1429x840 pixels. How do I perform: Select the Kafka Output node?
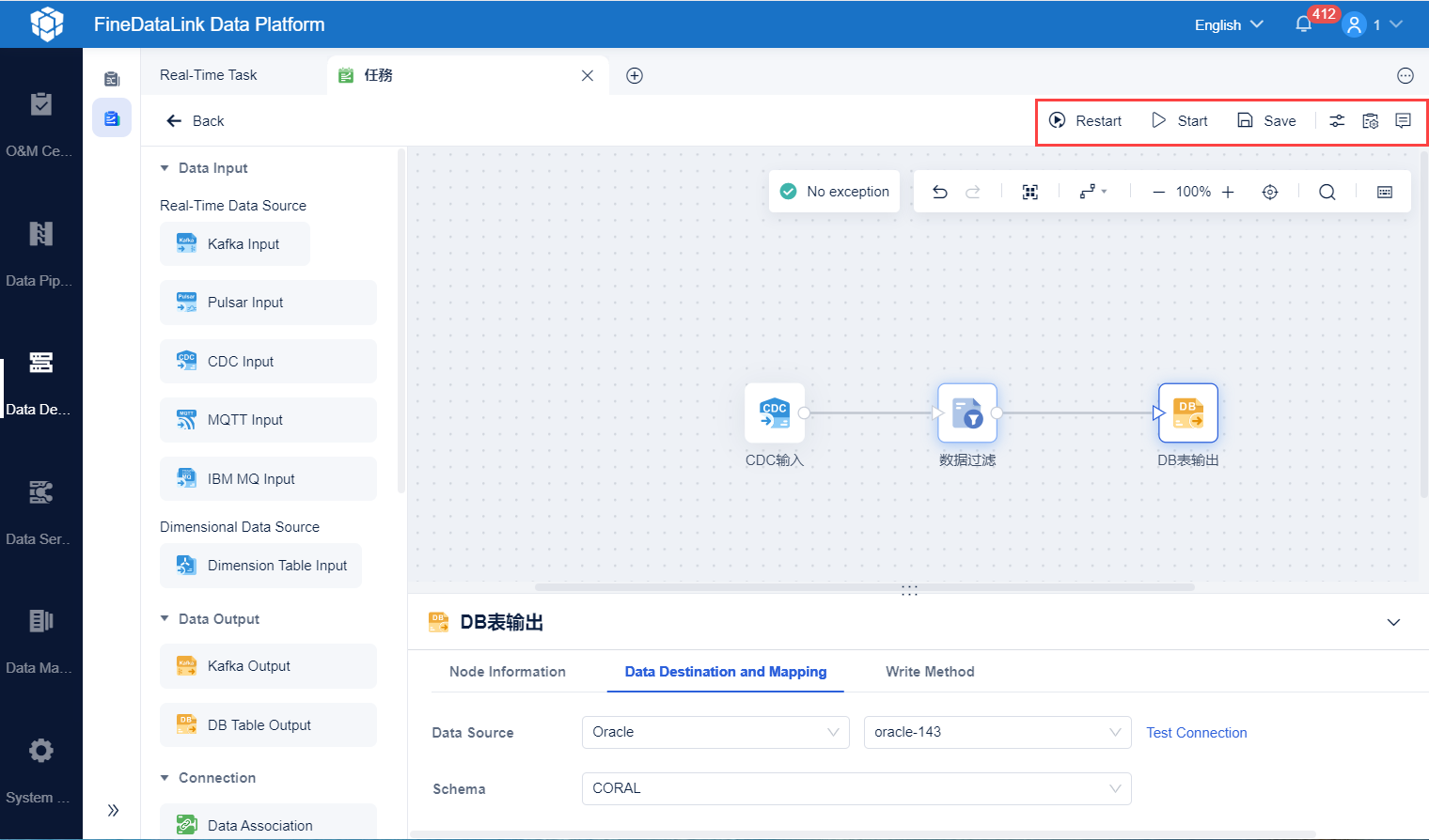pyautogui.click(x=268, y=666)
